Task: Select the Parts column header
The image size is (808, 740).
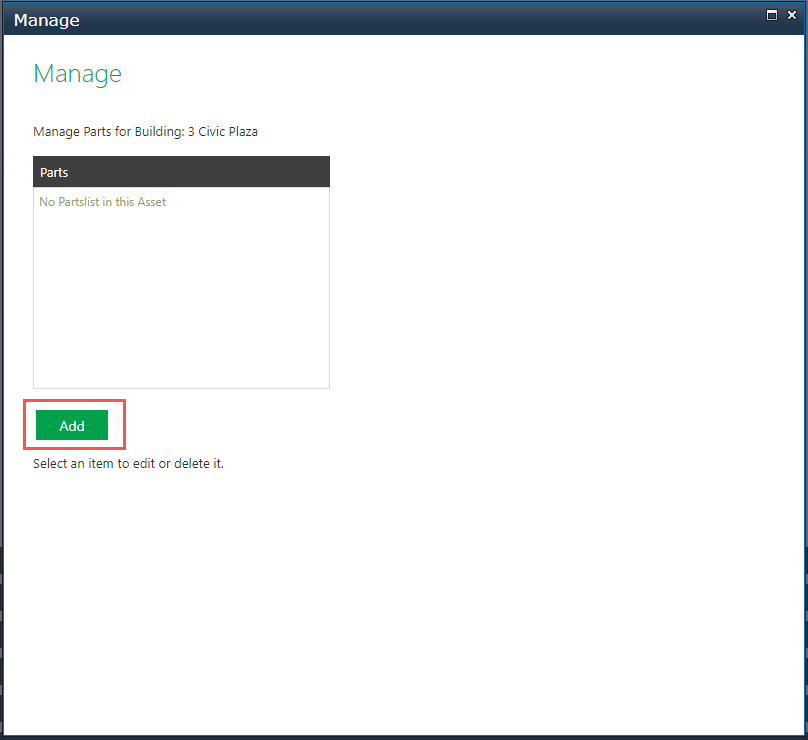Action: pyautogui.click(x=181, y=172)
